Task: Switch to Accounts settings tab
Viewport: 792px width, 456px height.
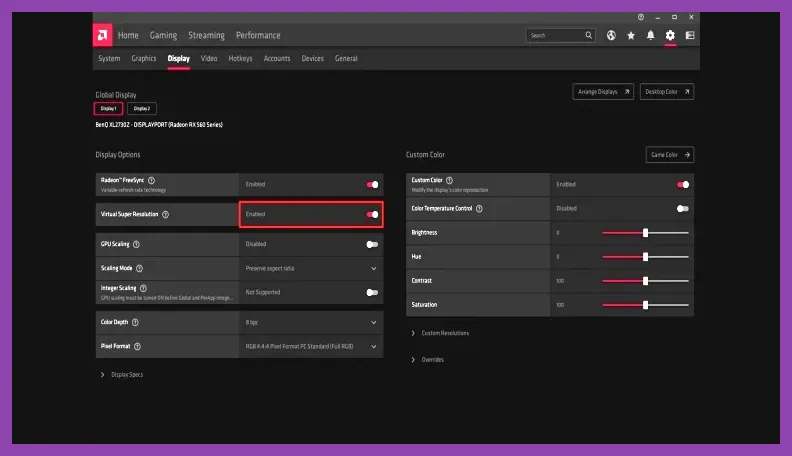Action: pyautogui.click(x=277, y=59)
